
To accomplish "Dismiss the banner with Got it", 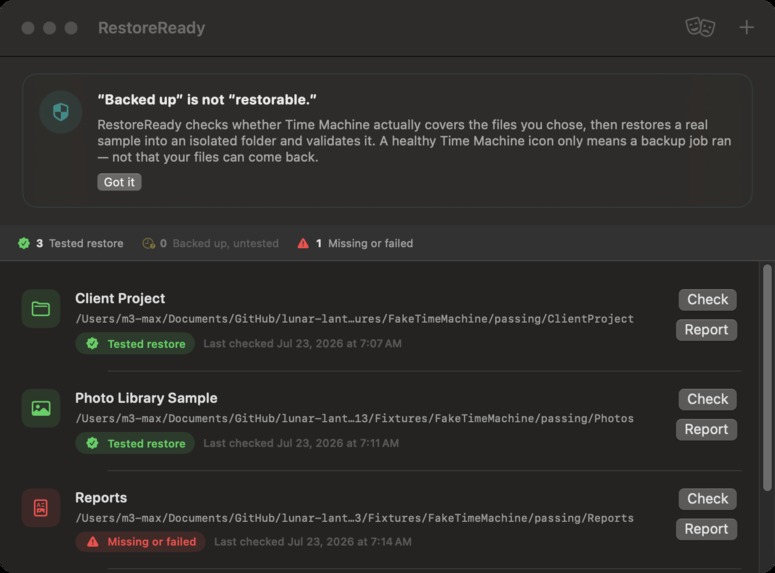I will (x=119, y=182).
